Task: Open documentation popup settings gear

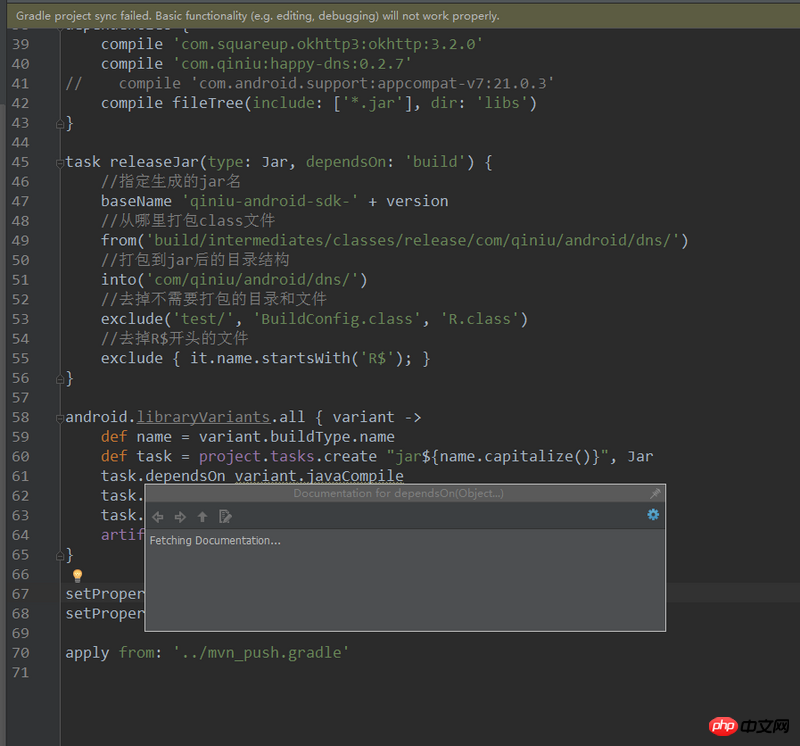Action: pyautogui.click(x=653, y=514)
